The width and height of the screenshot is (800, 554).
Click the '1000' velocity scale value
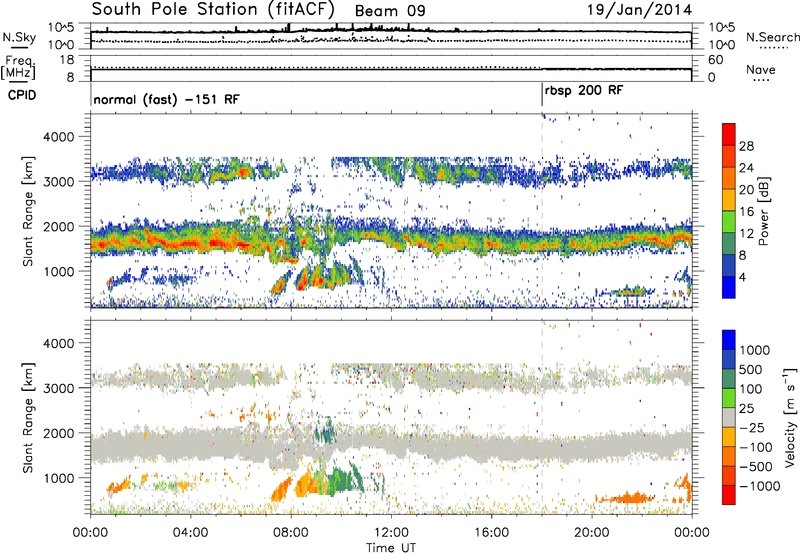(754, 350)
